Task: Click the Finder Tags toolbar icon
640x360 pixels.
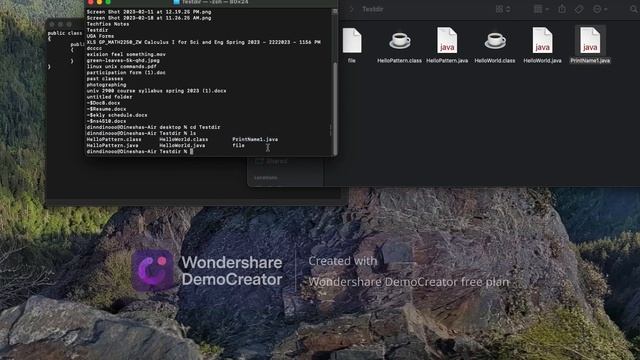Action: coord(579,9)
